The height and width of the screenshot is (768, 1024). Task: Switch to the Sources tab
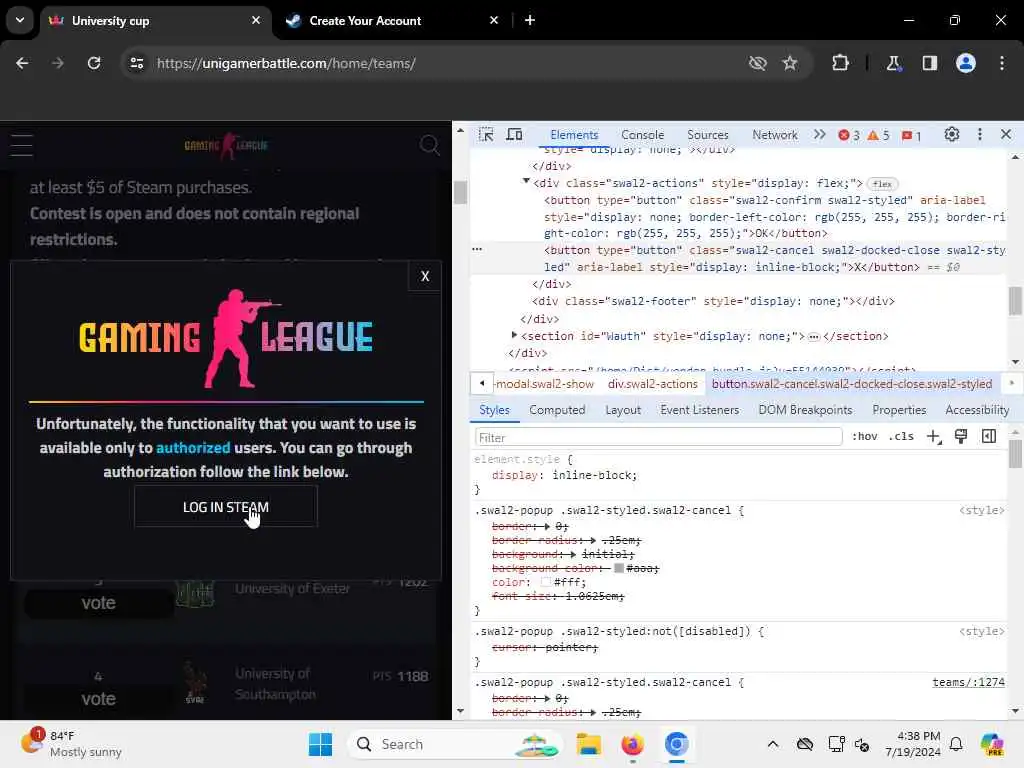pyautogui.click(x=707, y=135)
